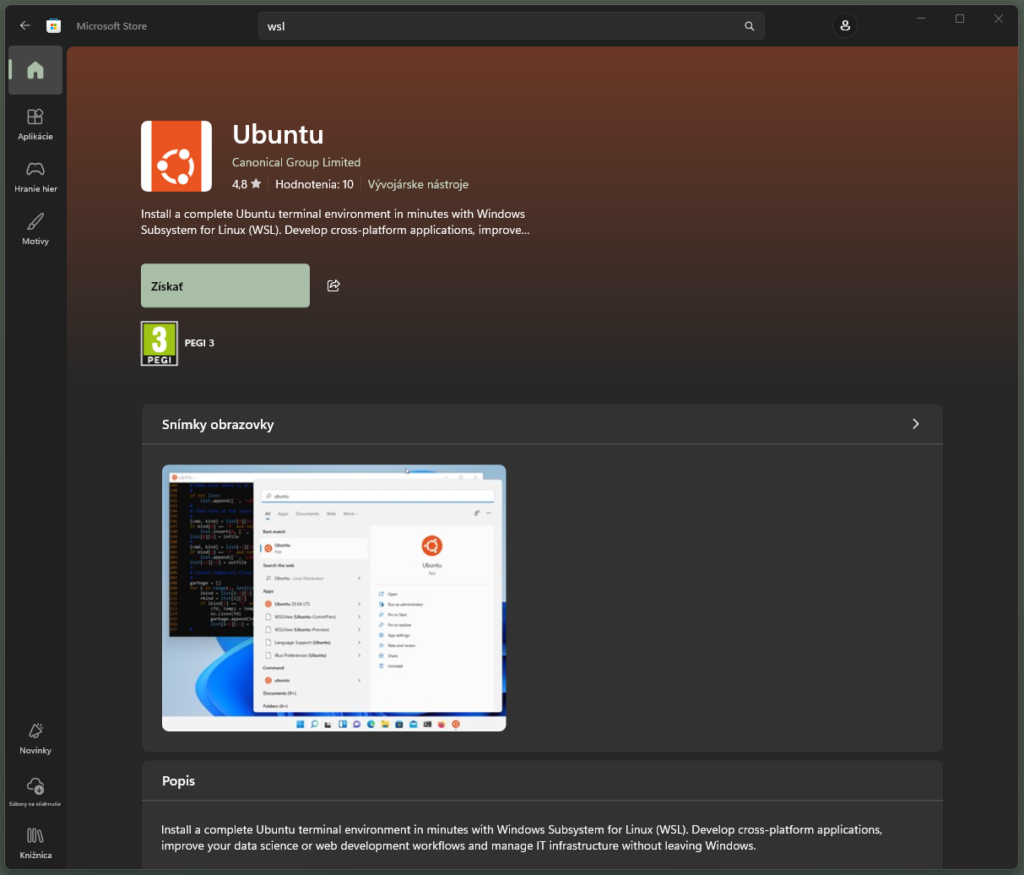
Task: Close the Microsoft Store window
Action: point(998,19)
